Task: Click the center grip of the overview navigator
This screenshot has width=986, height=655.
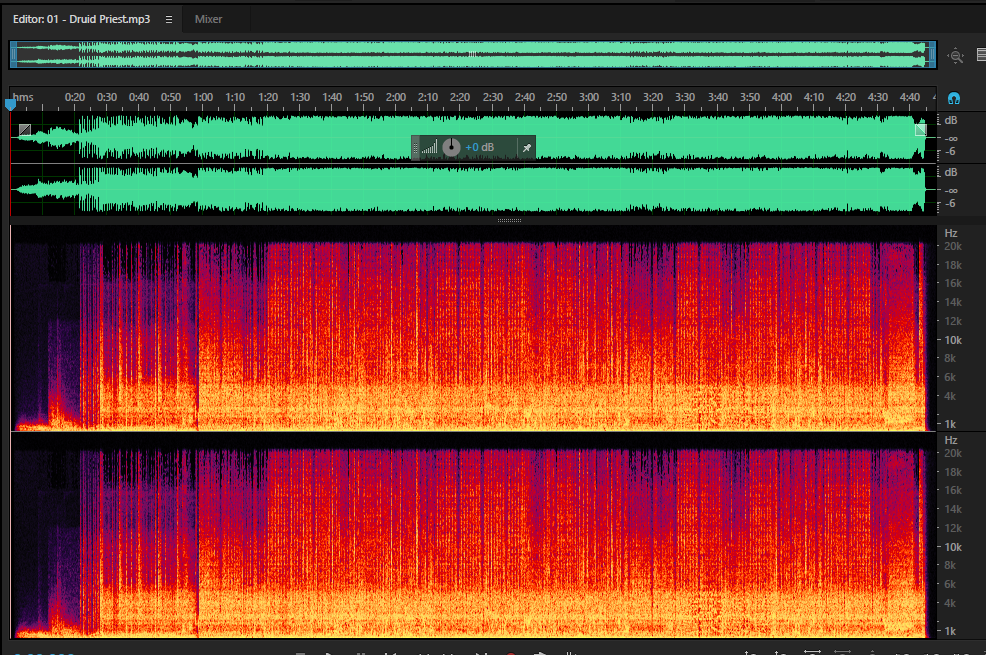Action: click(472, 54)
